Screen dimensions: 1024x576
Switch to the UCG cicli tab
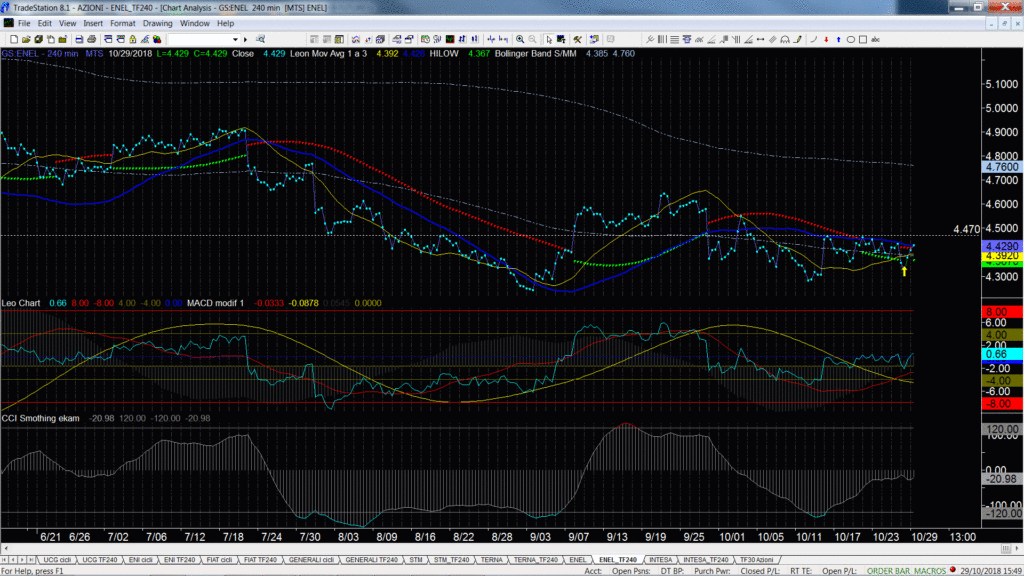57,560
